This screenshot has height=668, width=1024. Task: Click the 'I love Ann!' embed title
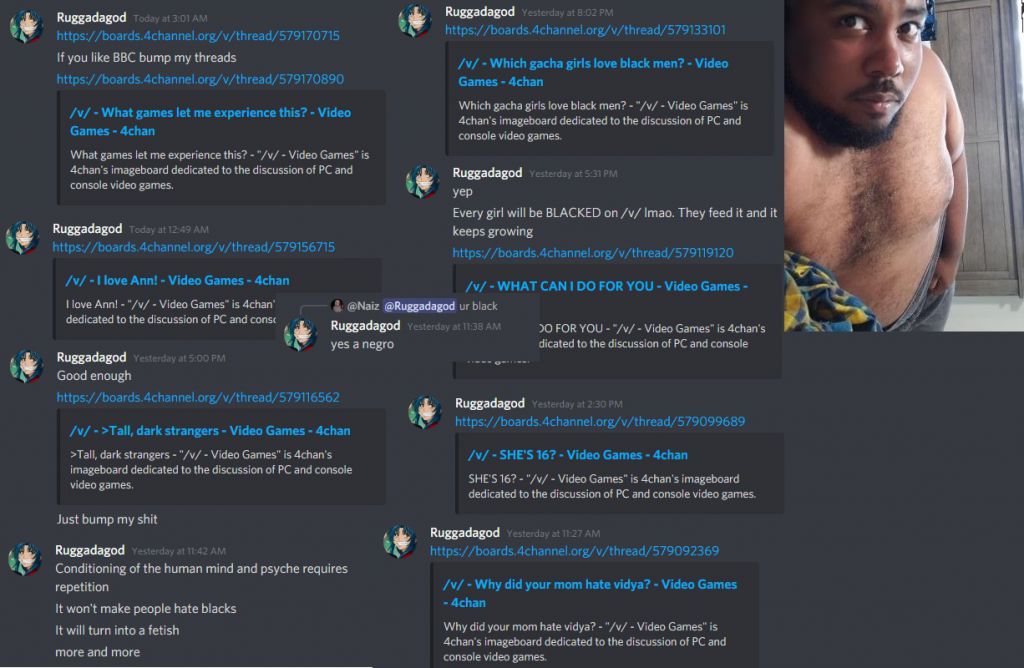(177, 280)
